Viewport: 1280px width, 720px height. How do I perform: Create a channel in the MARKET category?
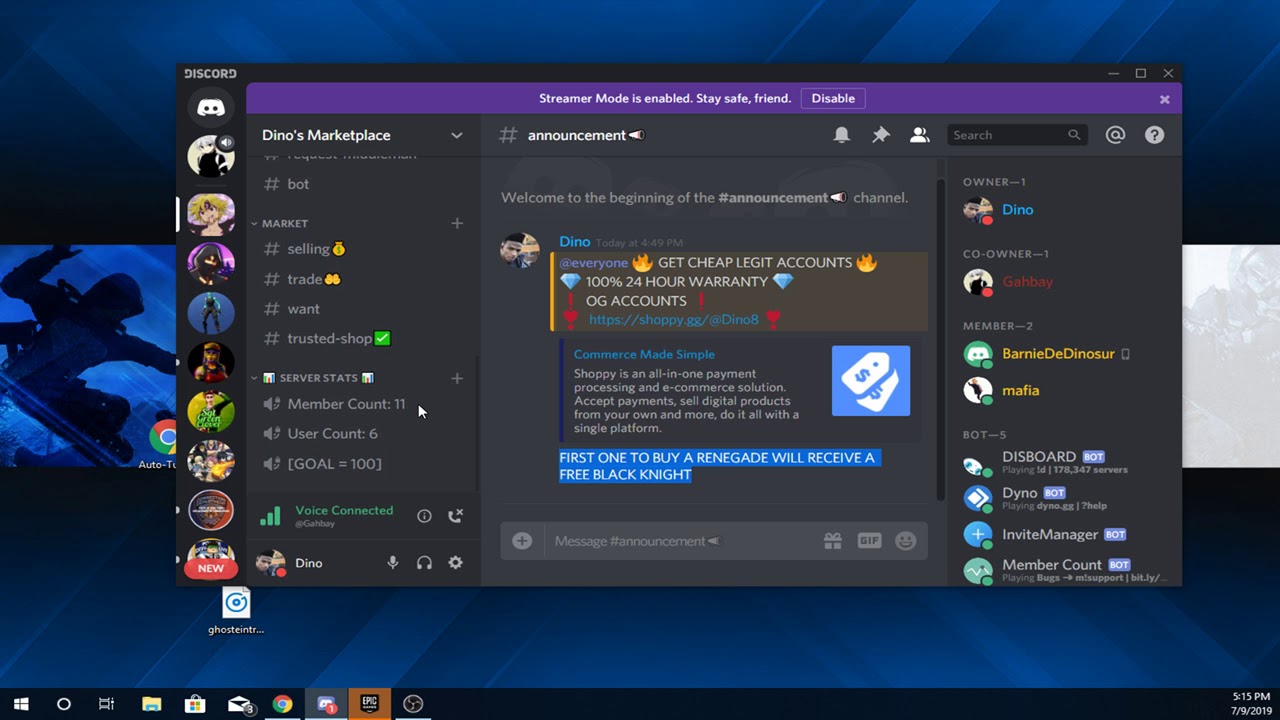(457, 223)
